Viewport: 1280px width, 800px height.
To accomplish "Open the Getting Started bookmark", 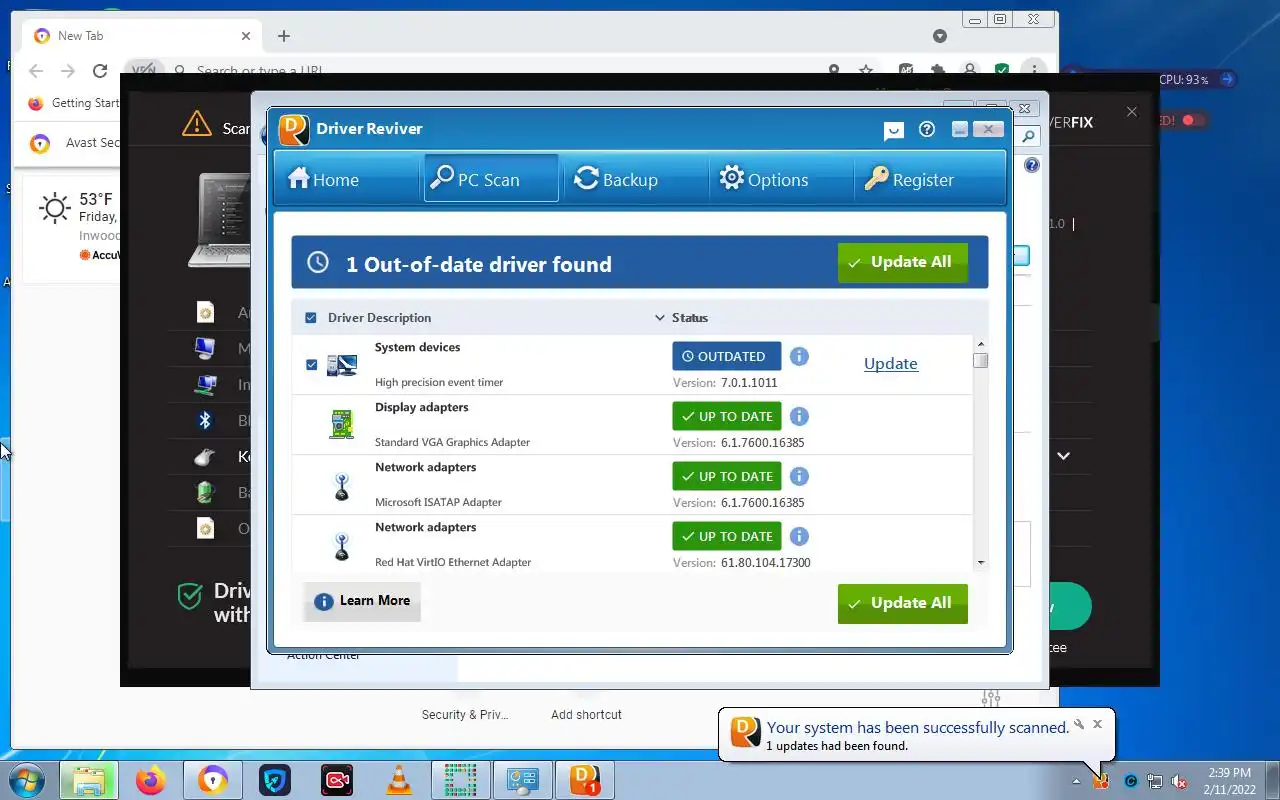I will [75, 103].
